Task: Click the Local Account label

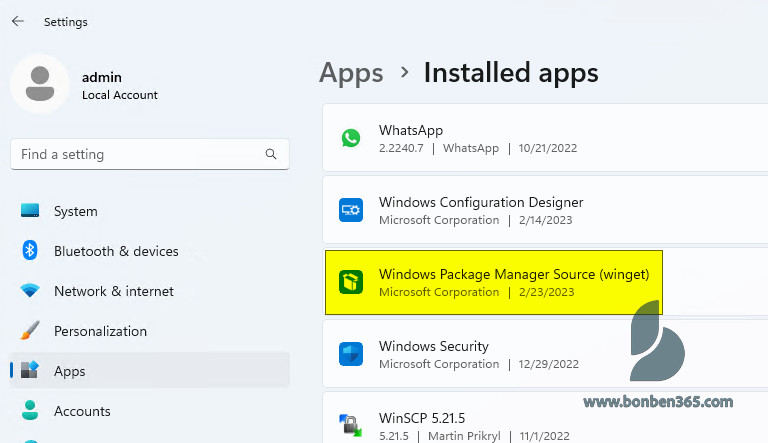Action: point(120,95)
